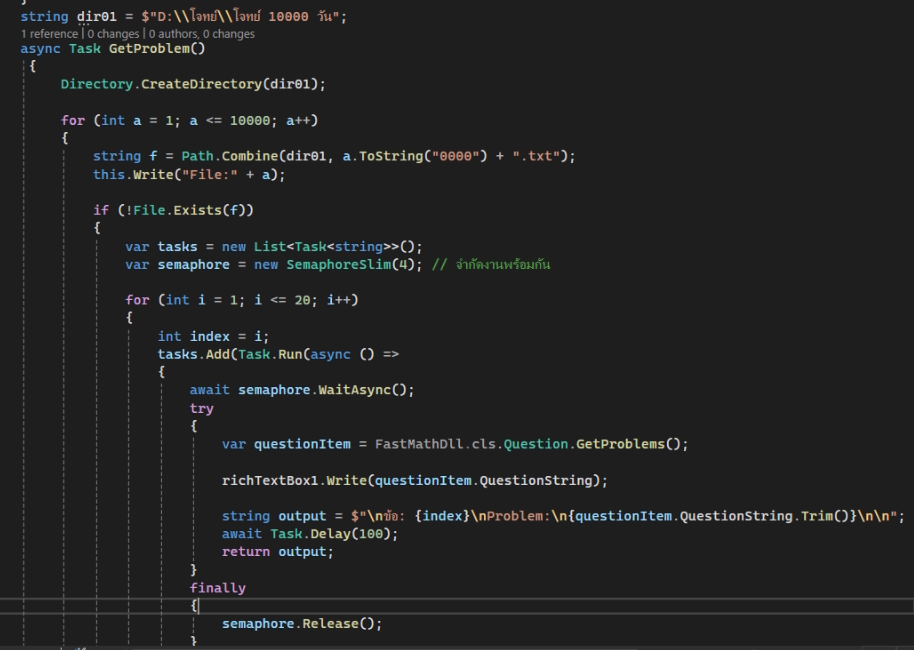Click the richTextBox1 identifier
914x650 pixels.
click(270, 480)
